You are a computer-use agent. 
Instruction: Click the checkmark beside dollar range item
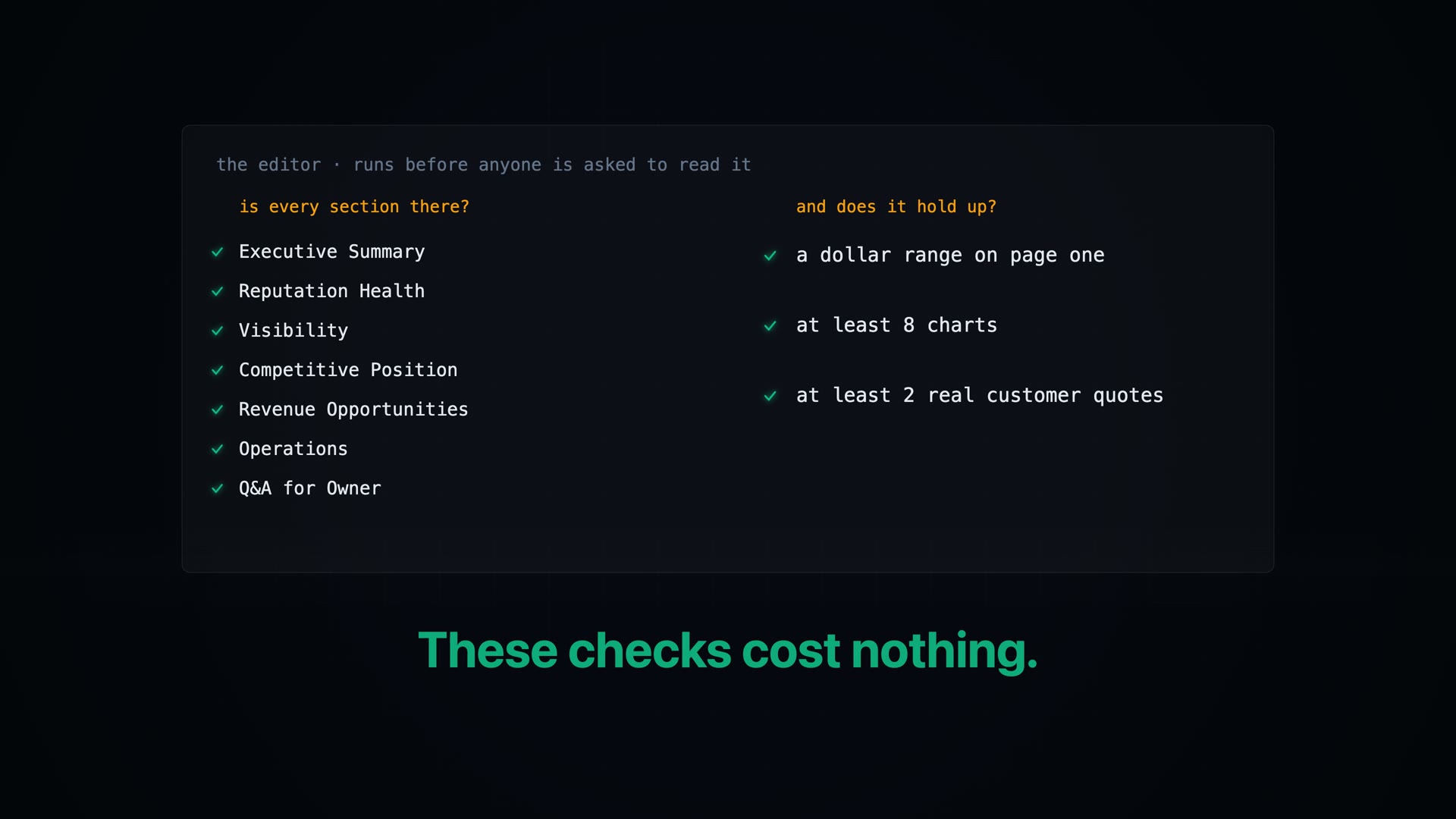[770, 256]
